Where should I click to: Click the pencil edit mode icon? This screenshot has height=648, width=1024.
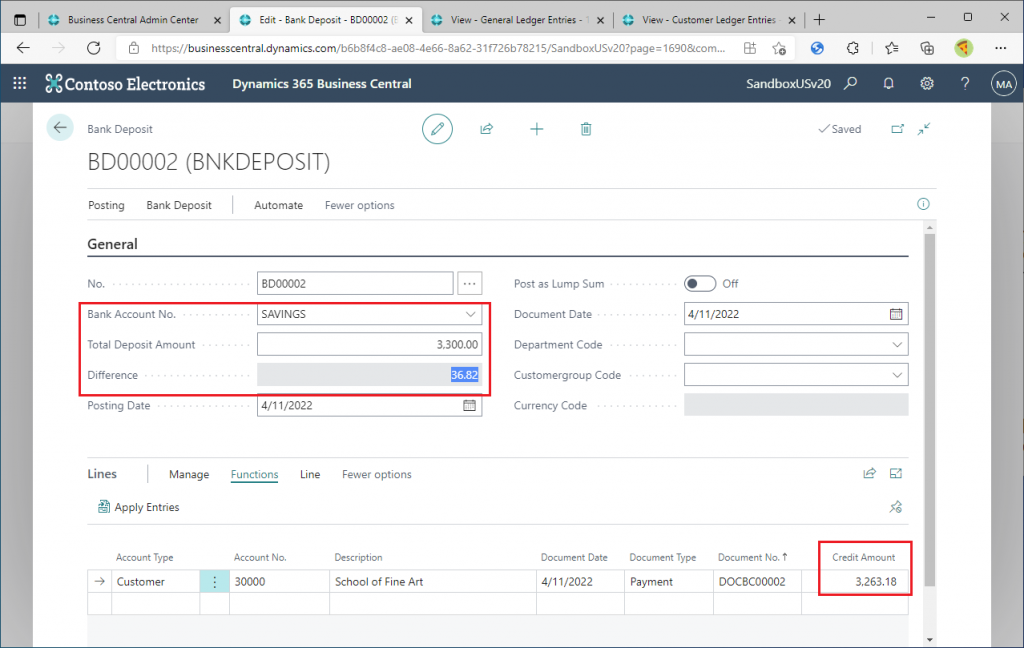click(437, 129)
